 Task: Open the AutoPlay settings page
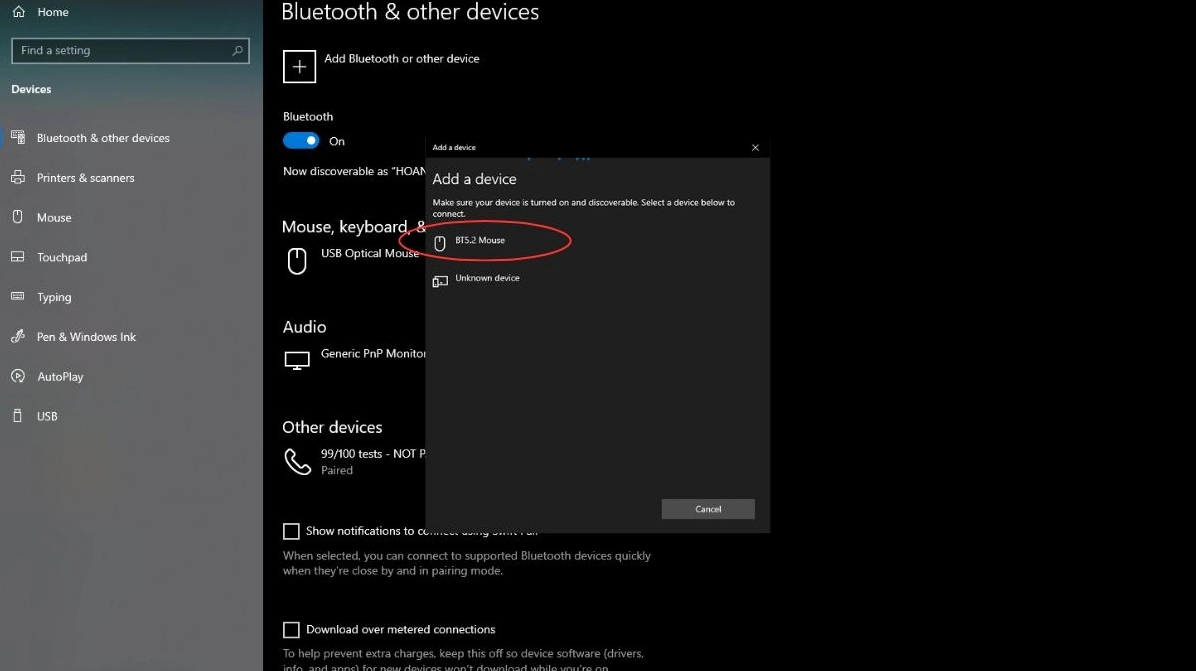pyautogui.click(x=60, y=377)
